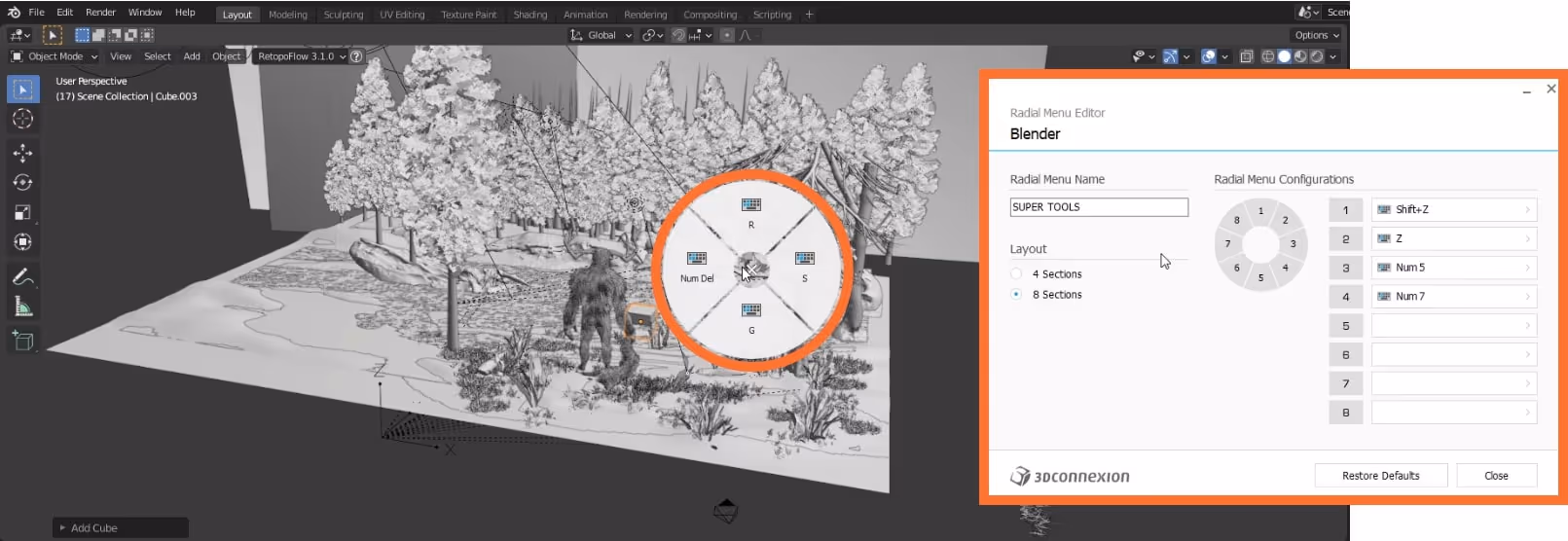The image size is (1568, 541).
Task: Select the Rotate tool
Action: coord(22,182)
